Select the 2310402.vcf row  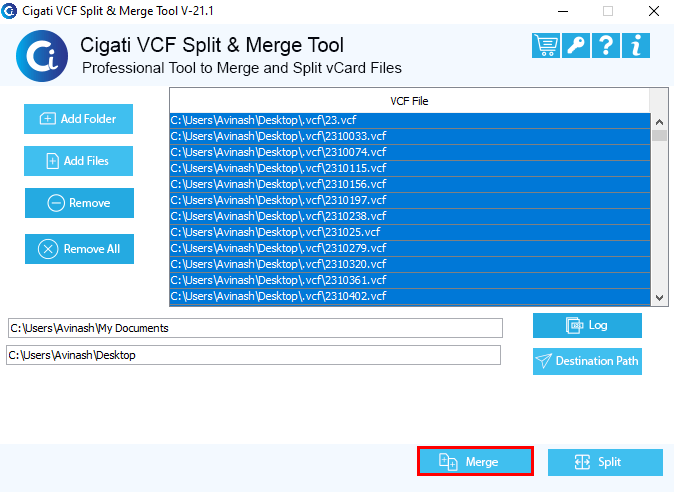410,296
